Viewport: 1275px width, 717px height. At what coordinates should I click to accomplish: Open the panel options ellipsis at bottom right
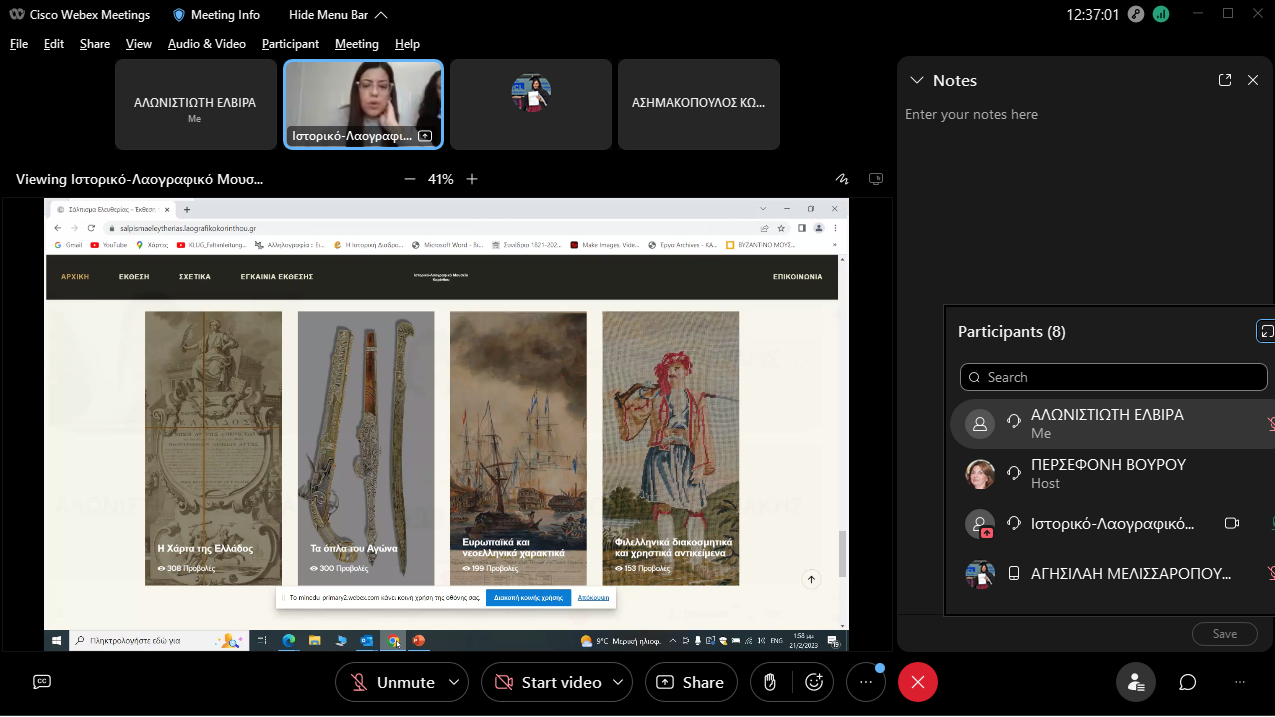click(1240, 682)
